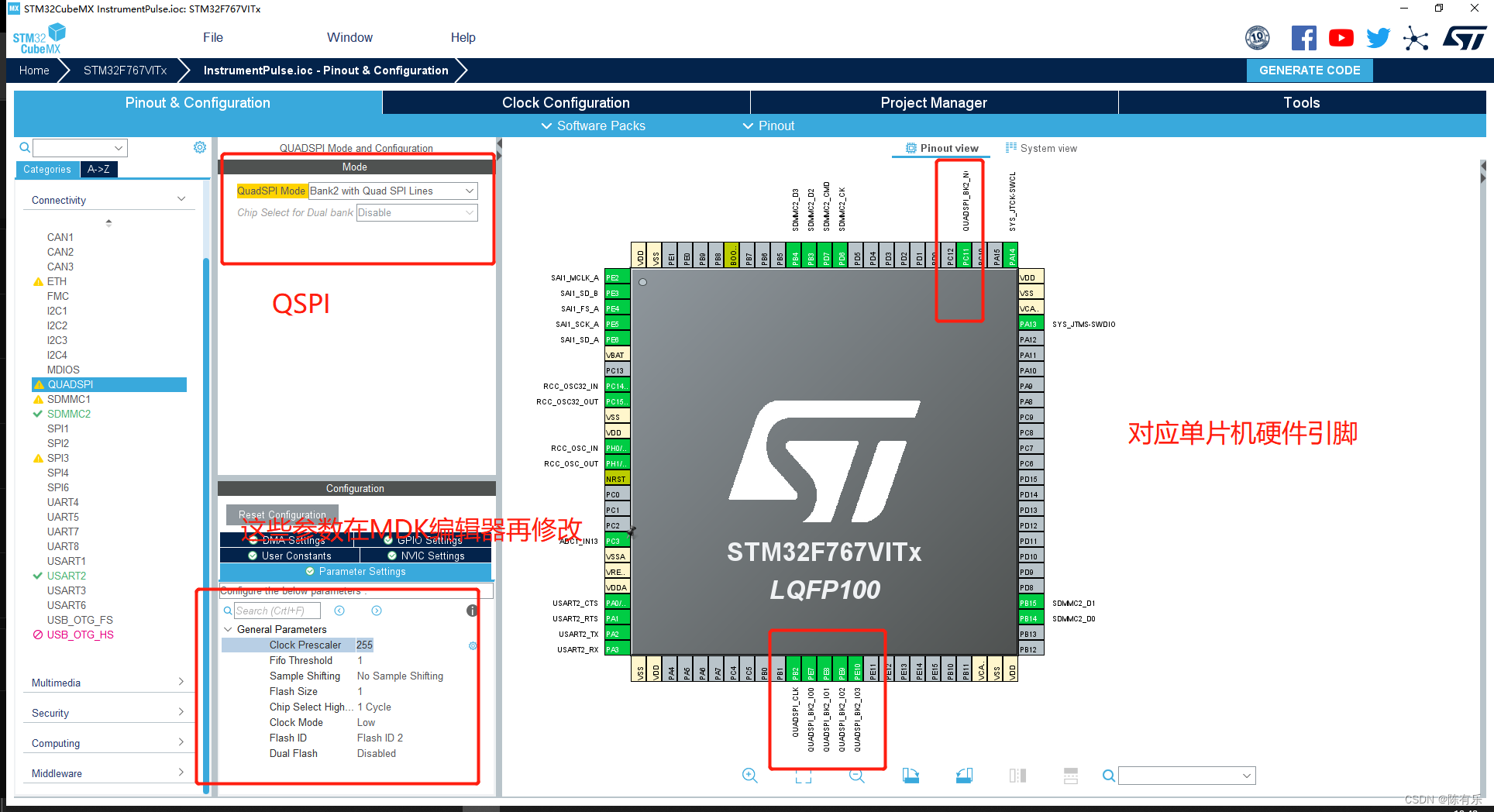Select the Categories tab
1494x812 pixels.
47,169
